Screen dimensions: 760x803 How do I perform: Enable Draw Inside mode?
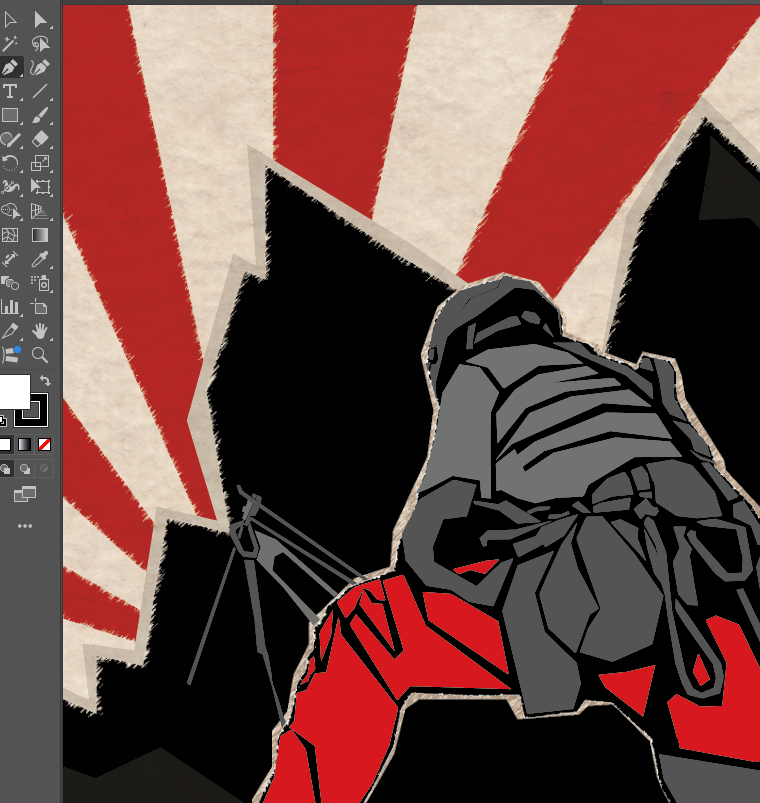point(44,469)
